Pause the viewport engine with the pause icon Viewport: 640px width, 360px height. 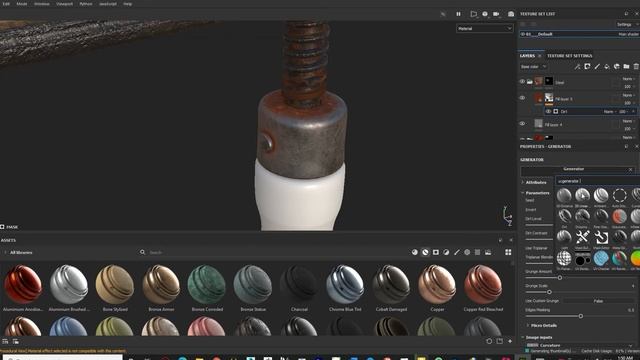(x=458, y=14)
